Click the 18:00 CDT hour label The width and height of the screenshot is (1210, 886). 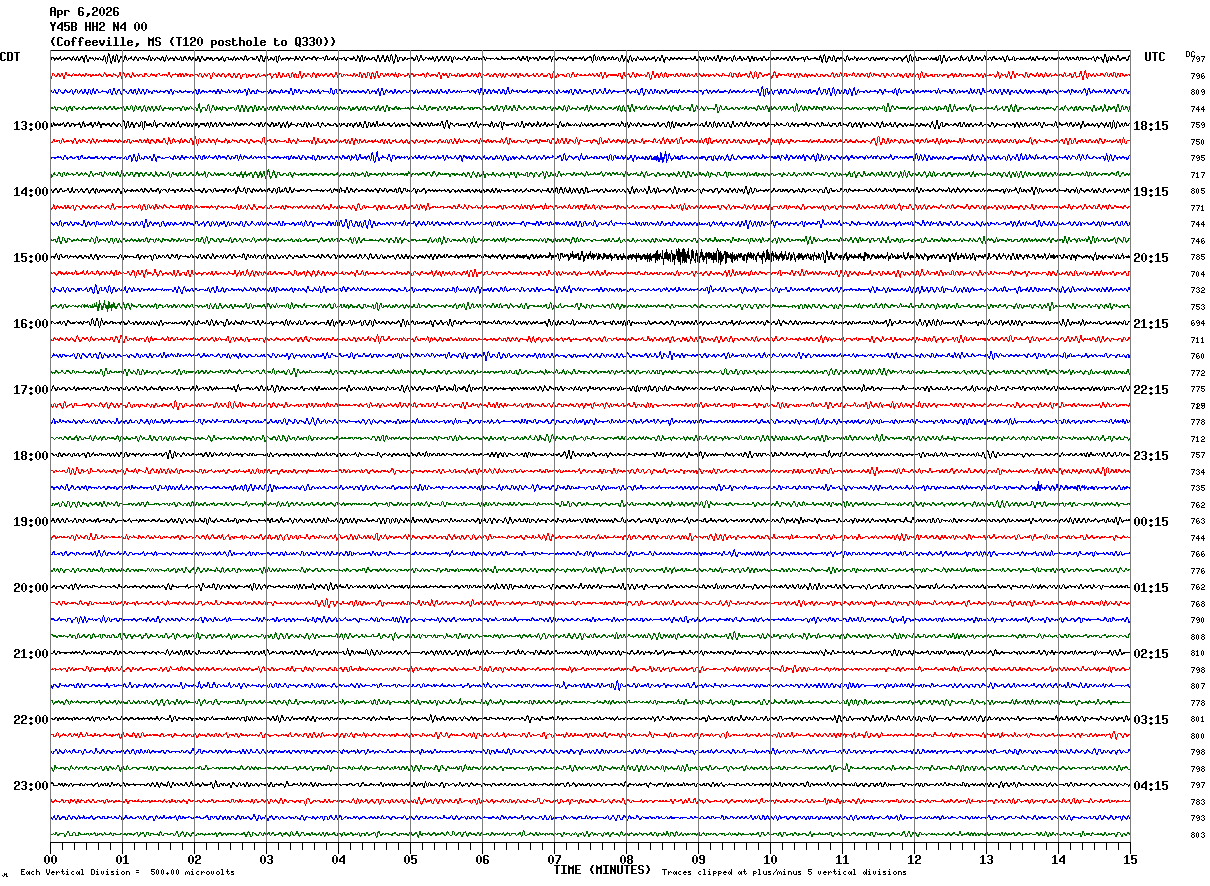pos(31,456)
